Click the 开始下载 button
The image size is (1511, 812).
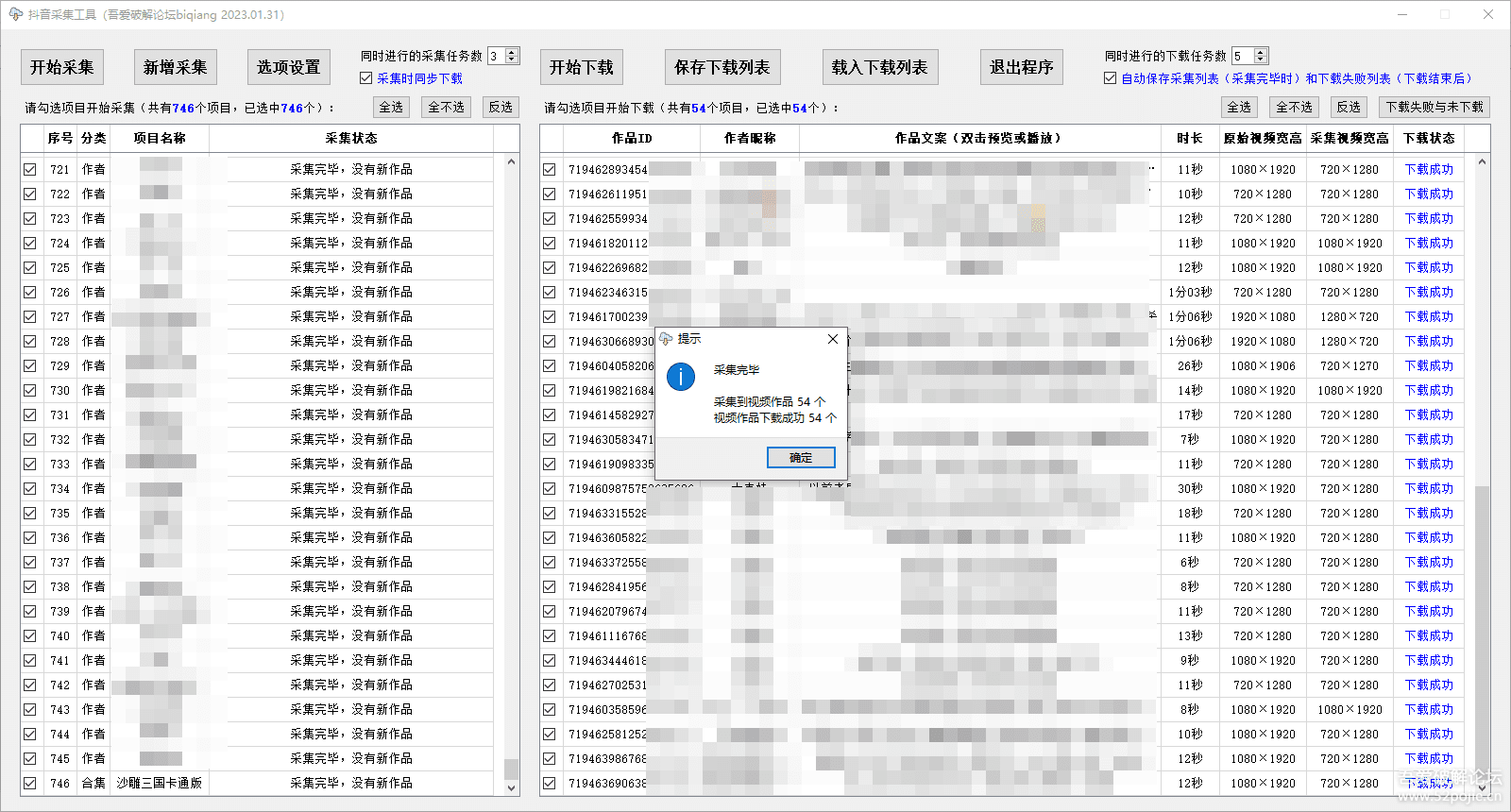[582, 67]
